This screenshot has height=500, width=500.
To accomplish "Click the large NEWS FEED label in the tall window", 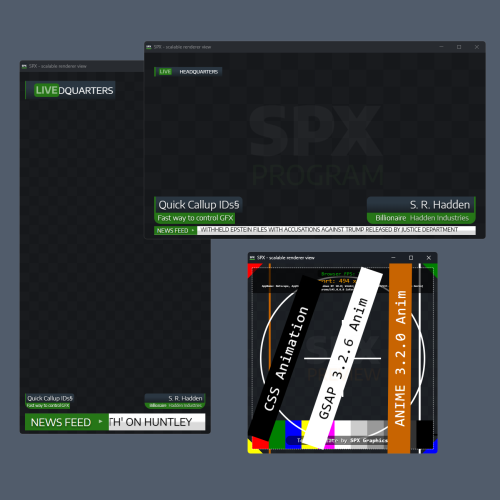I will 61,422.
